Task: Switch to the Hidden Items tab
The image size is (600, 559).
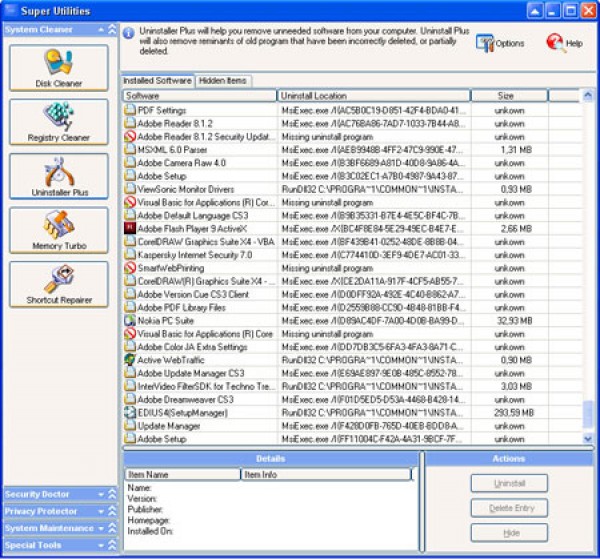Action: (x=223, y=81)
